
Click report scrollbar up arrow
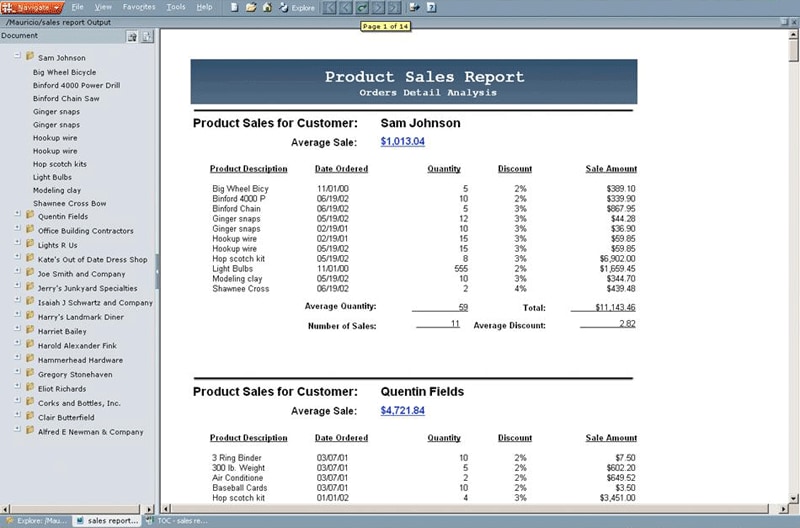tap(793, 35)
